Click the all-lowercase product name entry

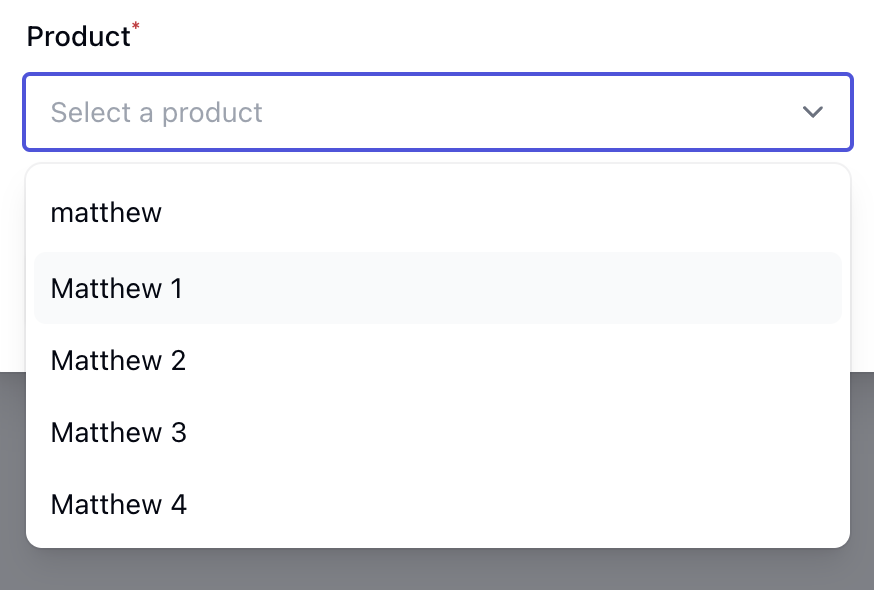point(106,213)
